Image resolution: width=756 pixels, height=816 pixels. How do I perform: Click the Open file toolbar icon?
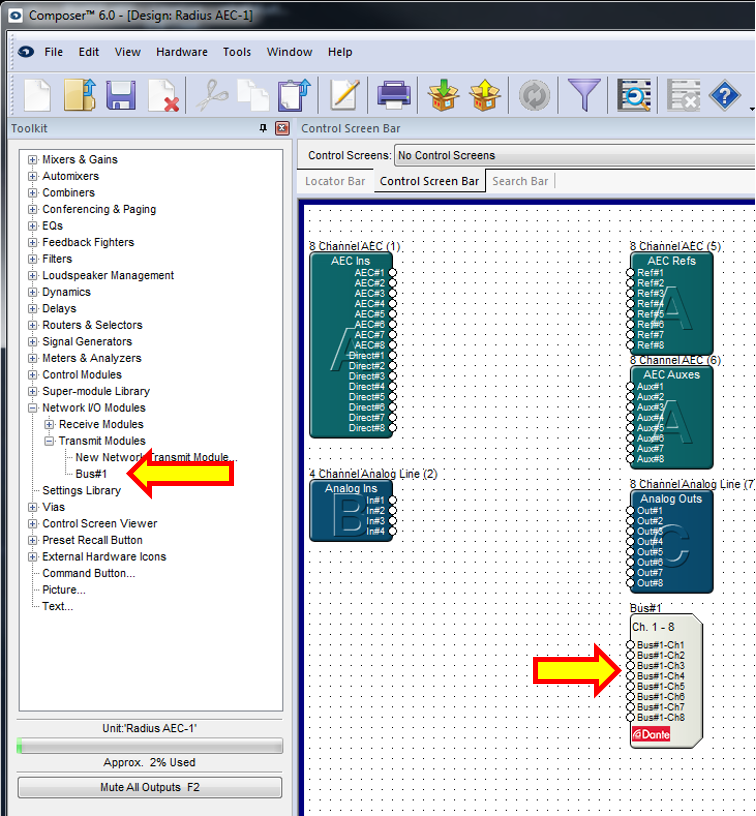pyautogui.click(x=80, y=95)
